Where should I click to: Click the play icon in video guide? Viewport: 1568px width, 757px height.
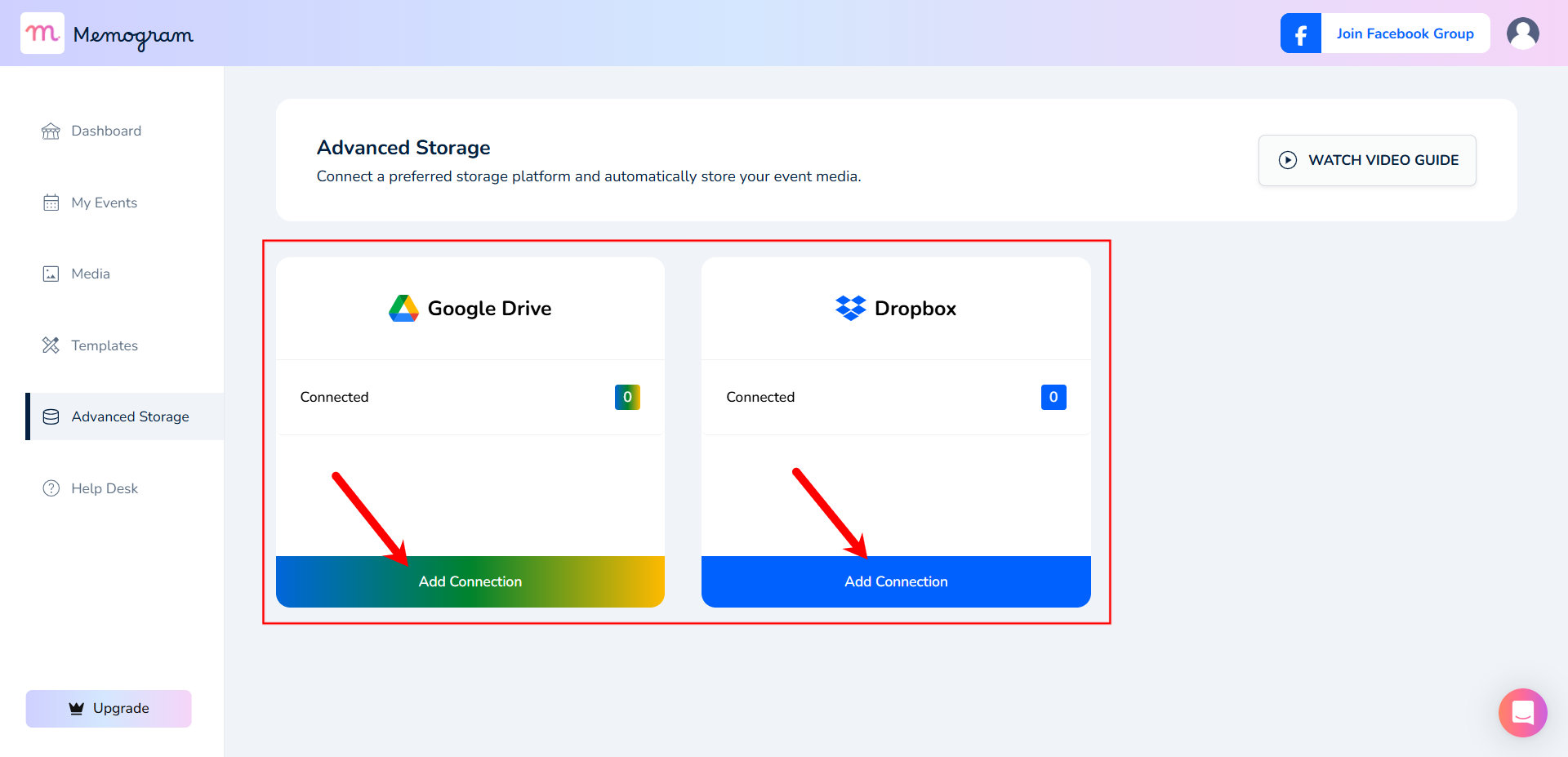(x=1288, y=160)
